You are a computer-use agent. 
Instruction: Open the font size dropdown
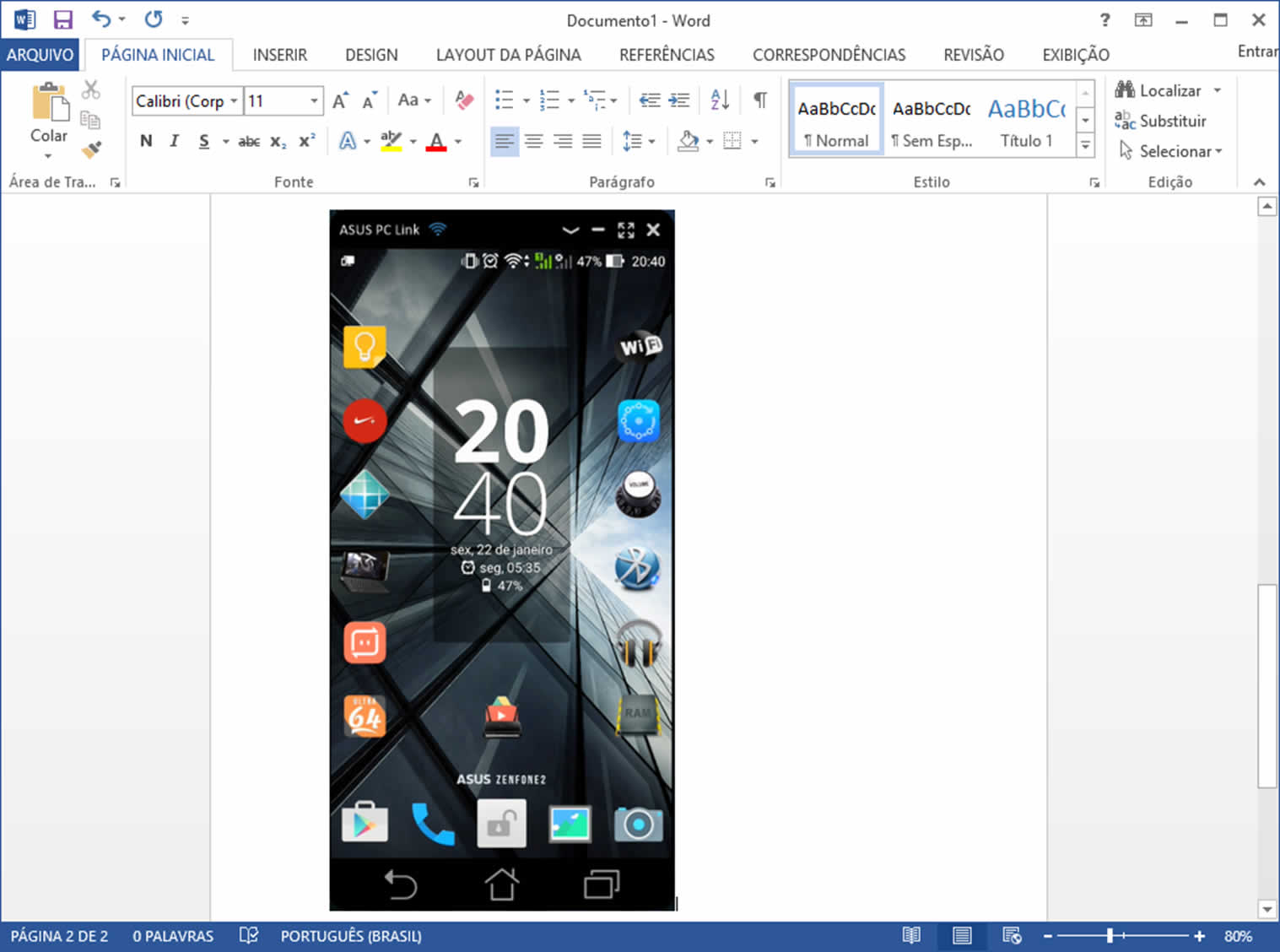[314, 101]
